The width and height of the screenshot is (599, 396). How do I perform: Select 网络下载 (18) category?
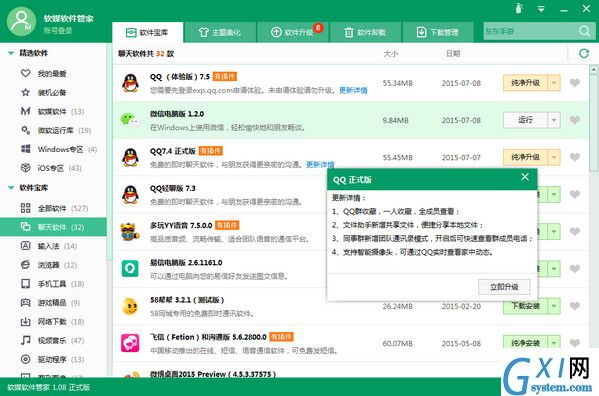[x=53, y=322]
